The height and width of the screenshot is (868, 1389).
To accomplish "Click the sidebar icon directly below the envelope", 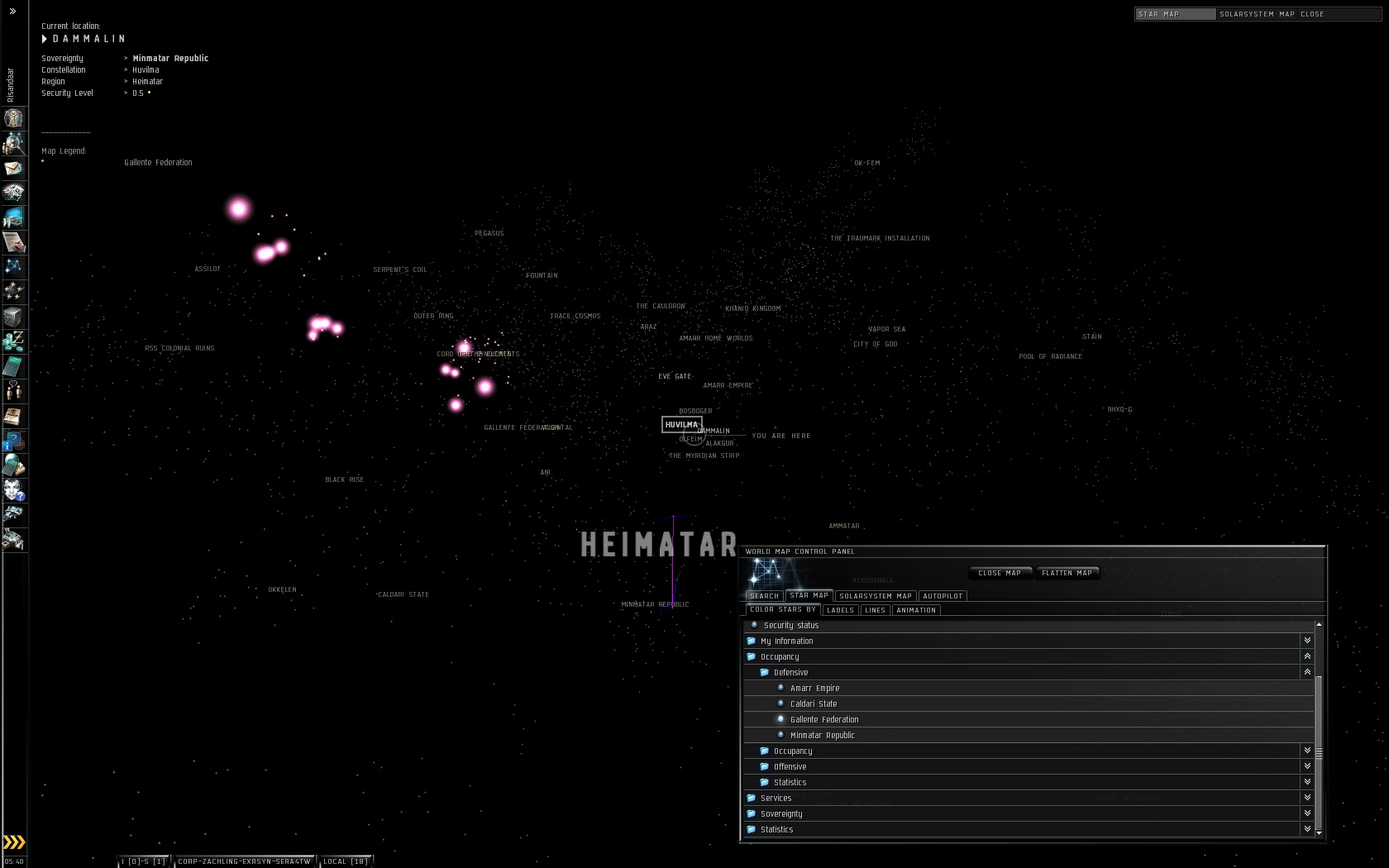I will pos(13,193).
